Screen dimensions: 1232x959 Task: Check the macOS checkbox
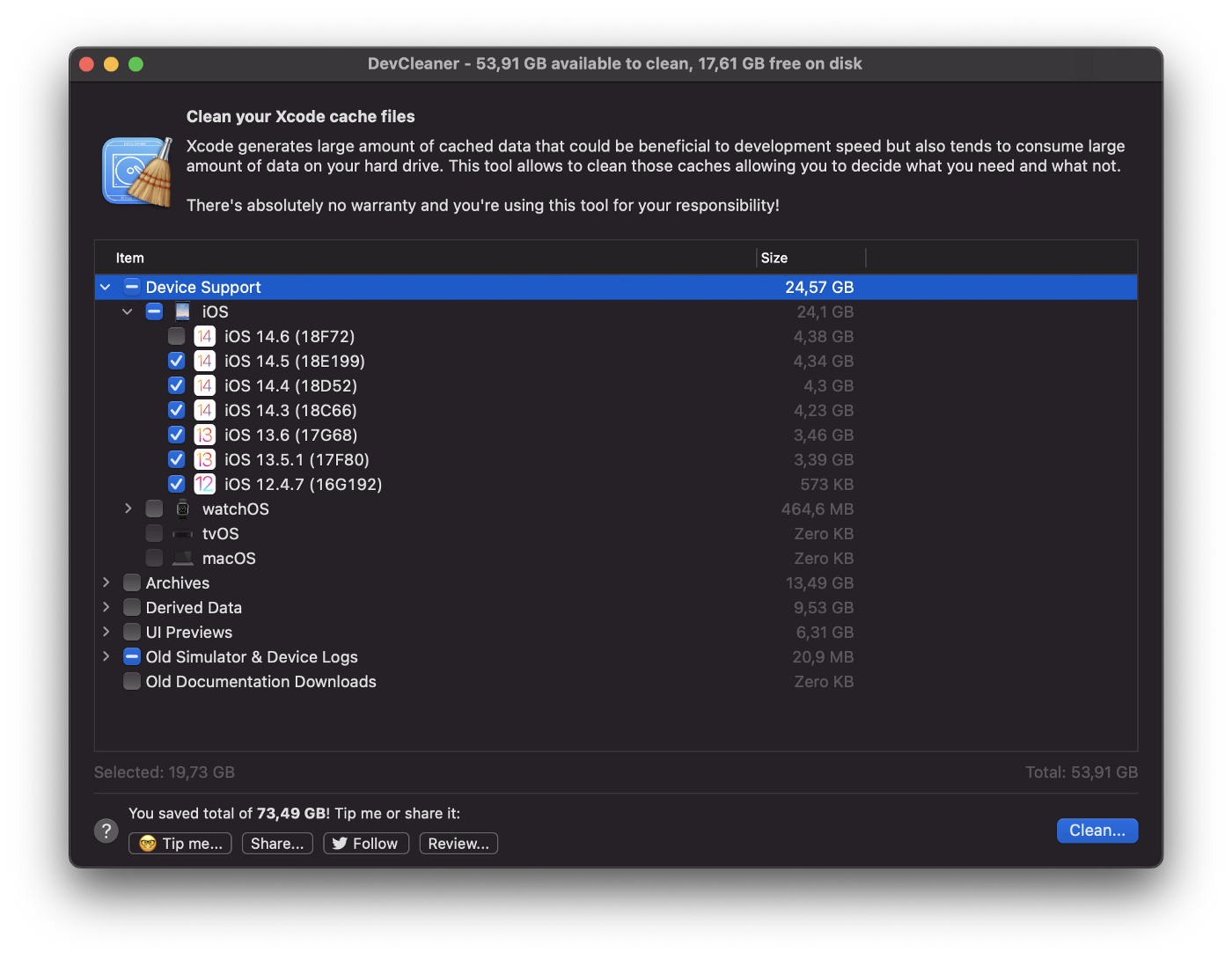pyautogui.click(x=154, y=558)
